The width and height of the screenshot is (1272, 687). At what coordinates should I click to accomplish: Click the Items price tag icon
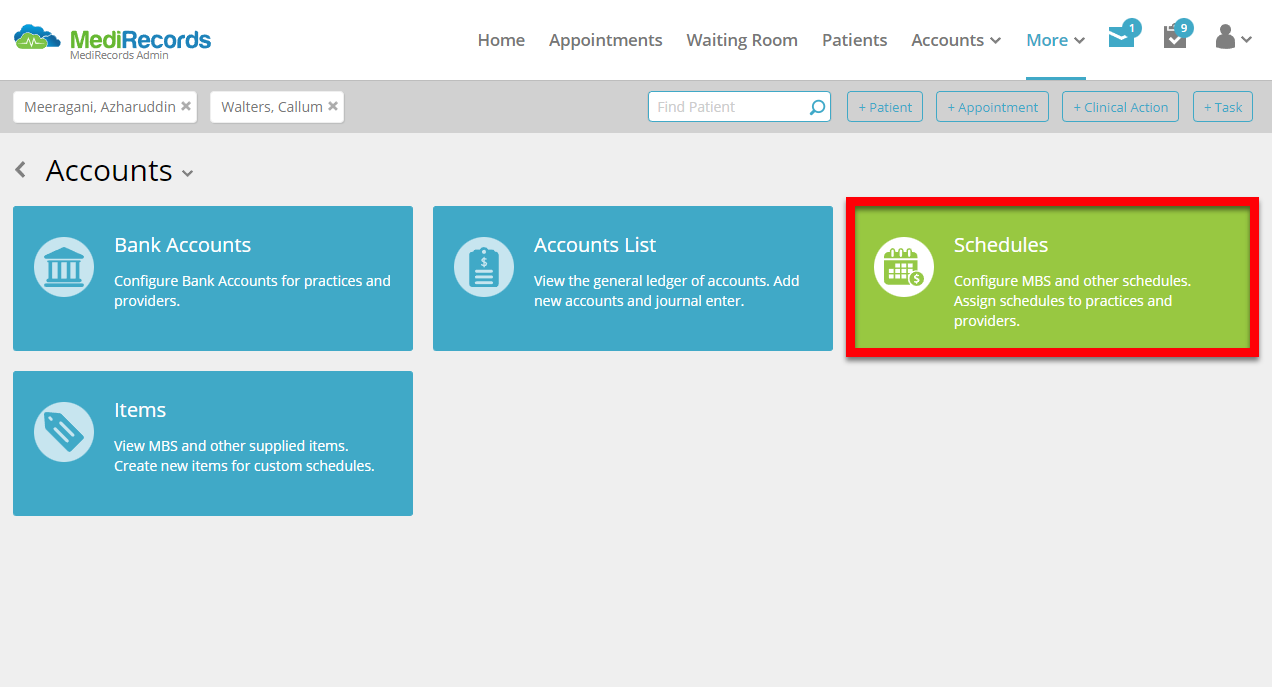pos(64,432)
